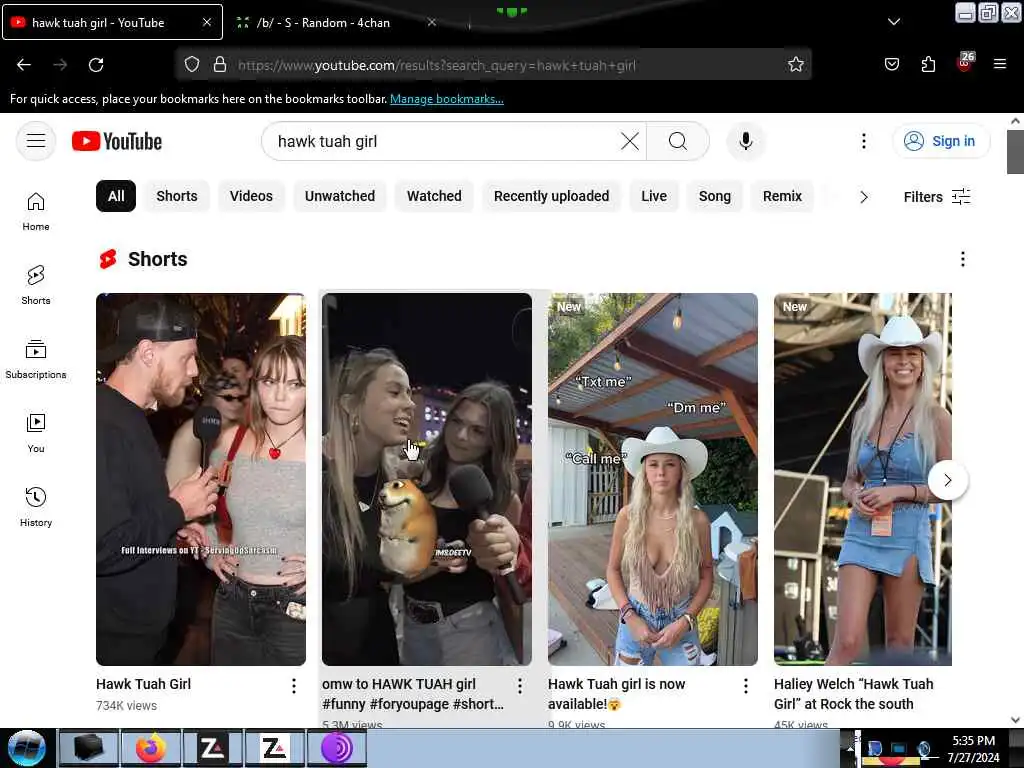Open the purple Tor Browser taskbar icon
1024x768 pixels.
[336, 748]
